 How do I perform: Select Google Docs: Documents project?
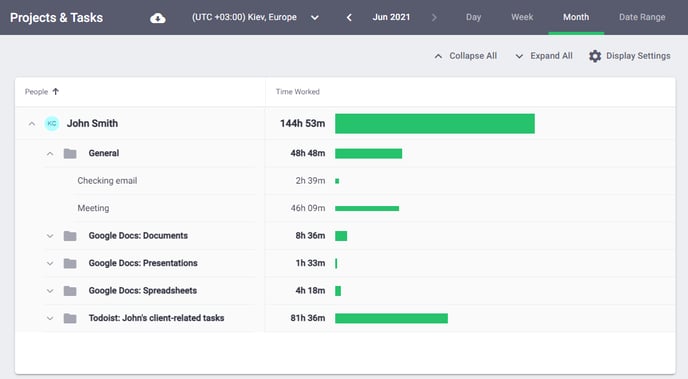pyautogui.click(x=138, y=236)
